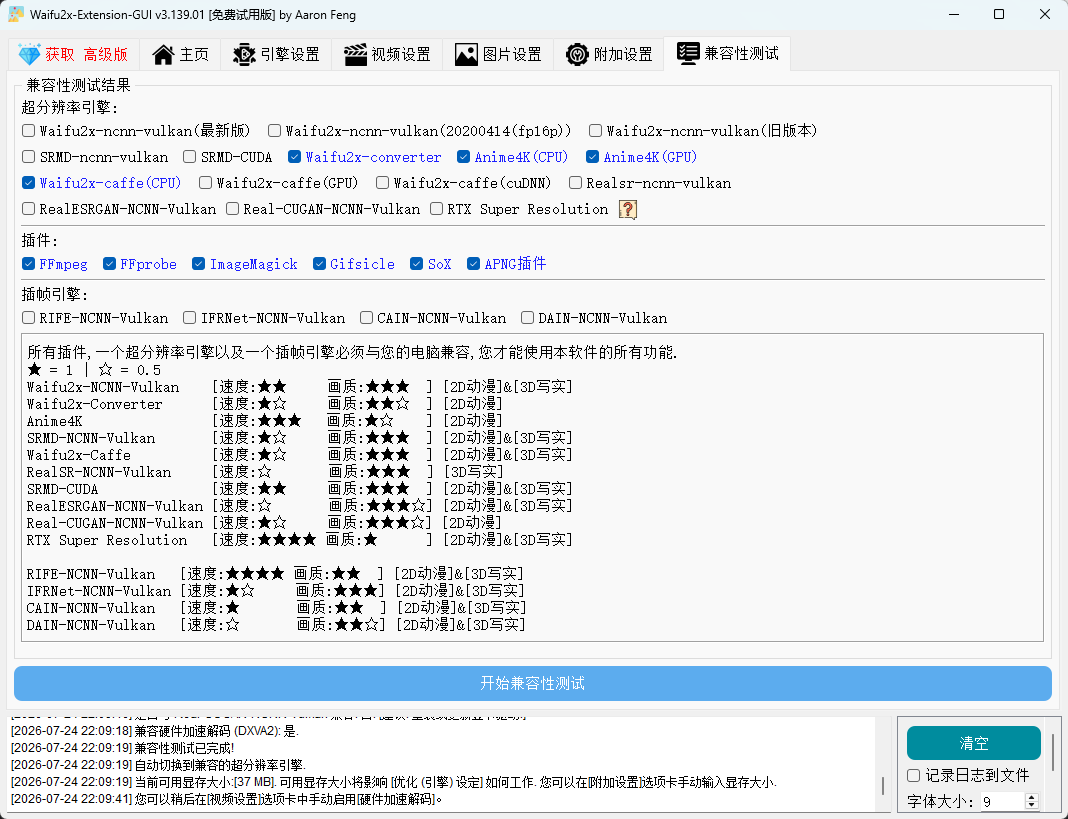
Task: Click the 超分辨率引擎: heading label
Action: click(70, 107)
